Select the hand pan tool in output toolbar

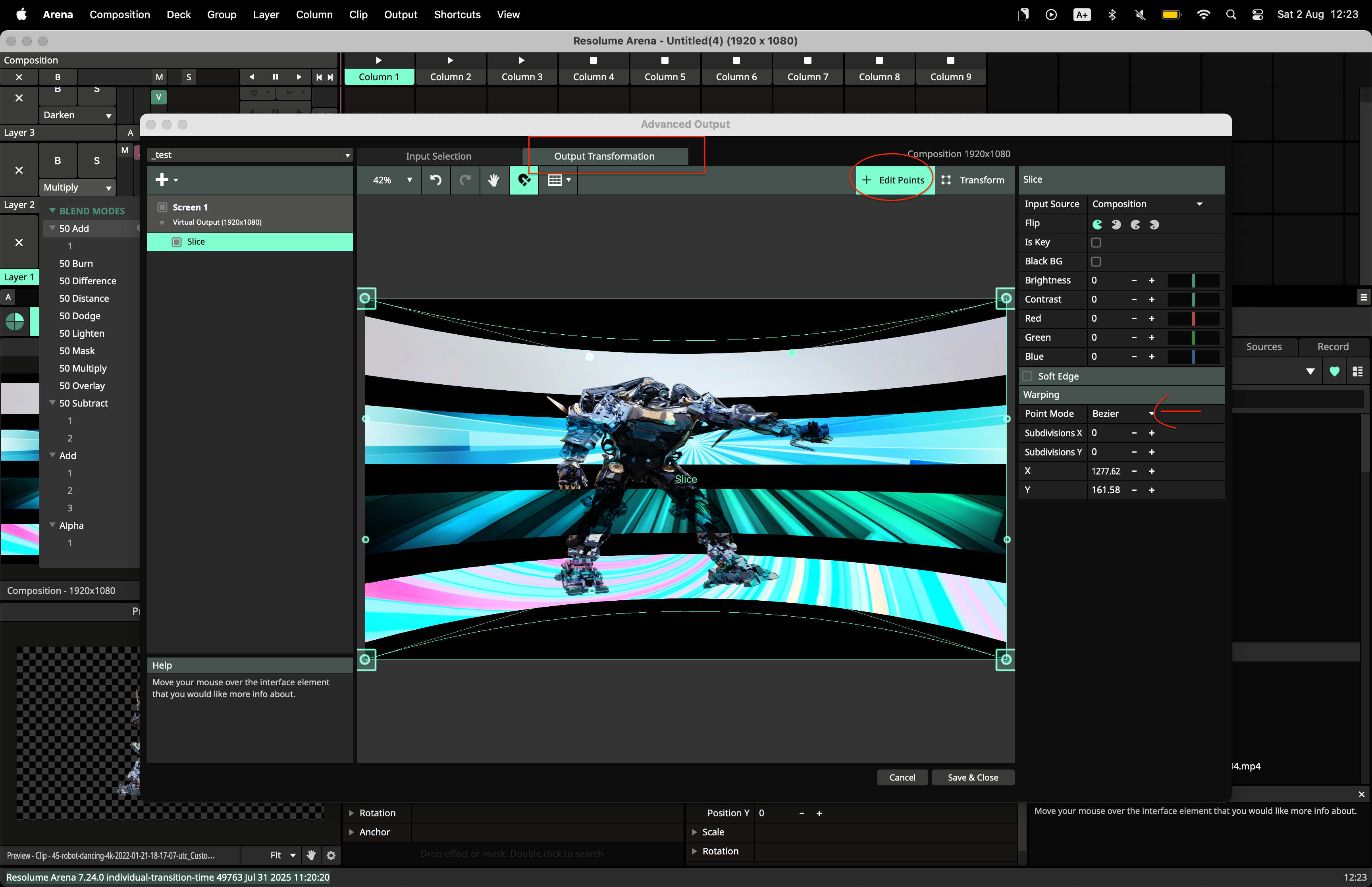click(x=493, y=180)
